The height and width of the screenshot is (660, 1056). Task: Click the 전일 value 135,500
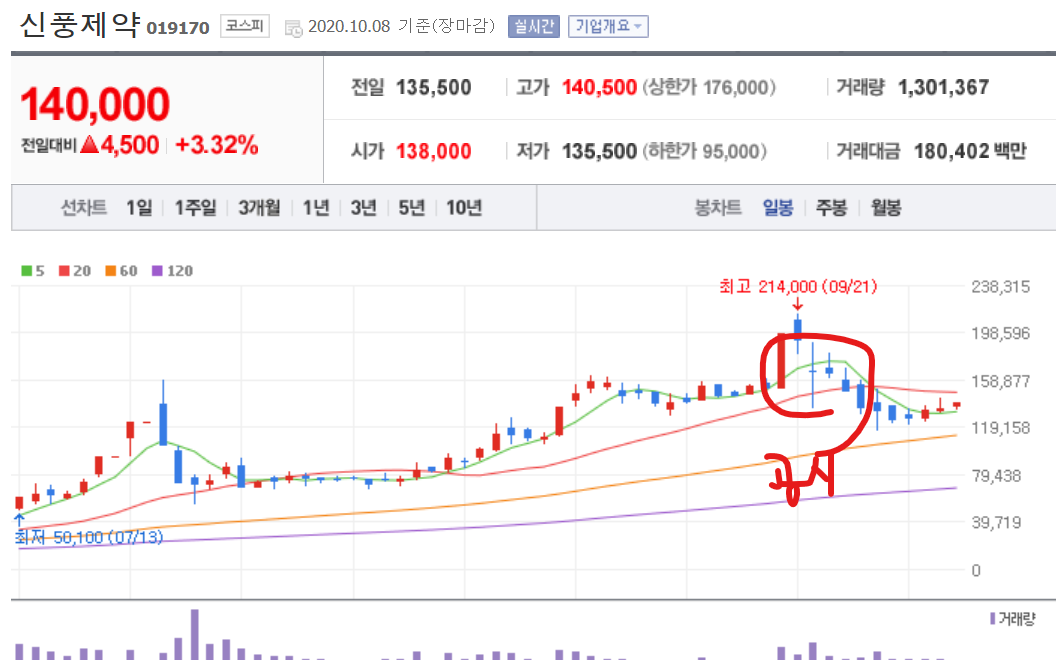434,88
